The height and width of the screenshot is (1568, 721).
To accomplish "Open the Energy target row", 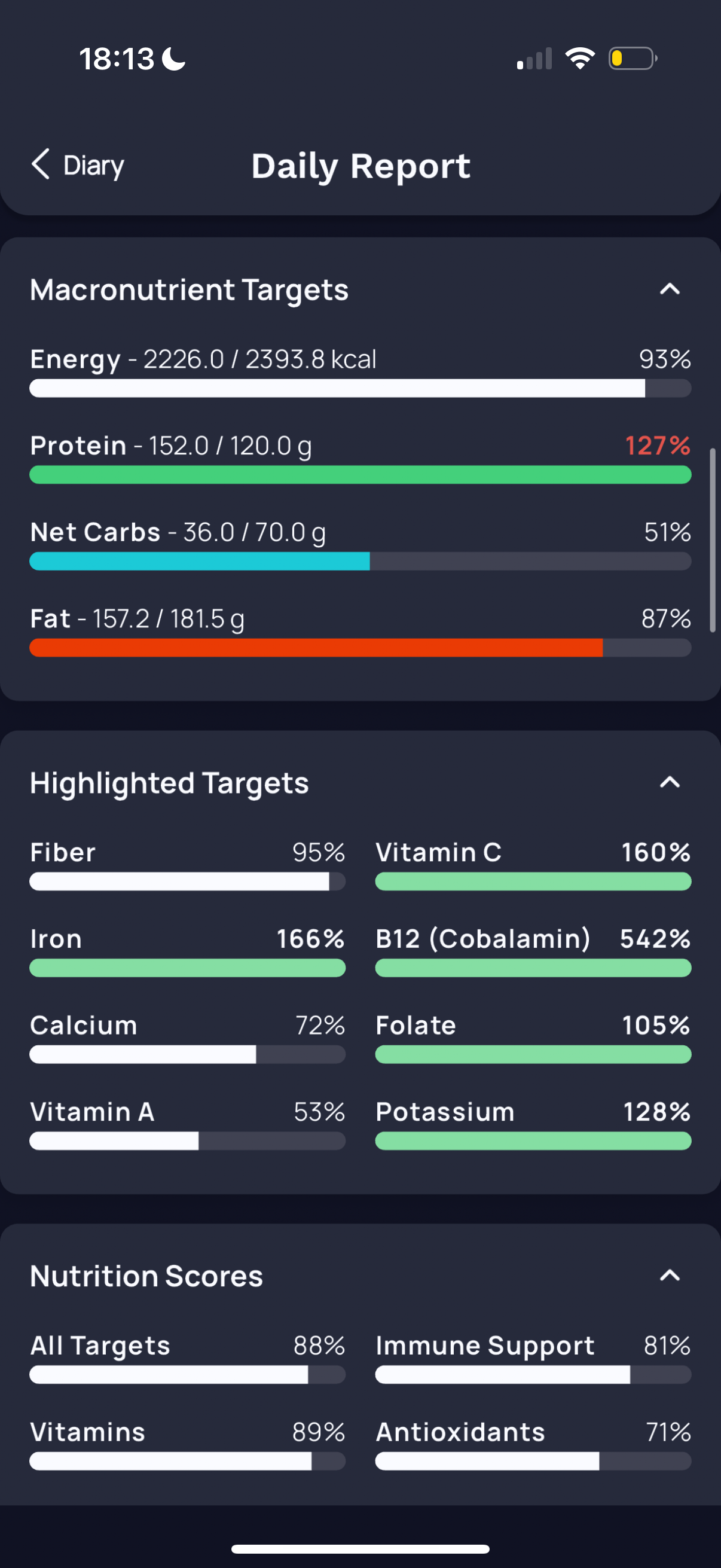I will (360, 371).
